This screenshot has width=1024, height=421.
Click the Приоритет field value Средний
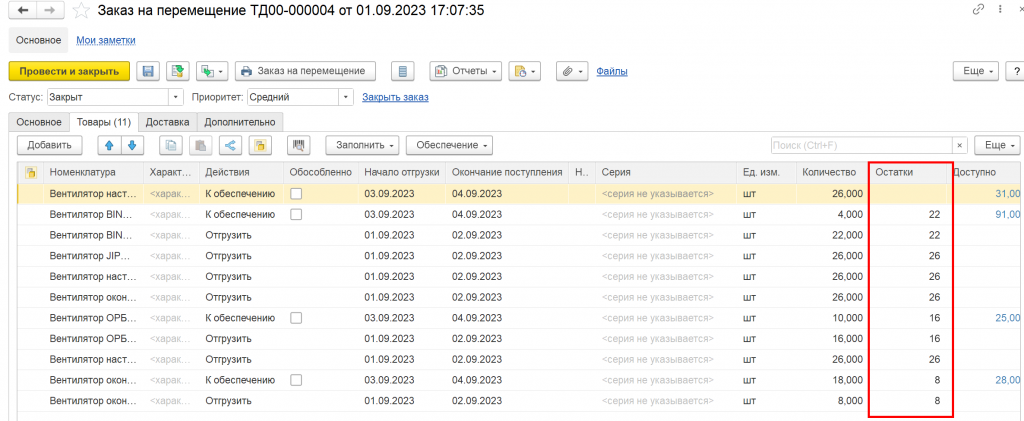click(293, 97)
